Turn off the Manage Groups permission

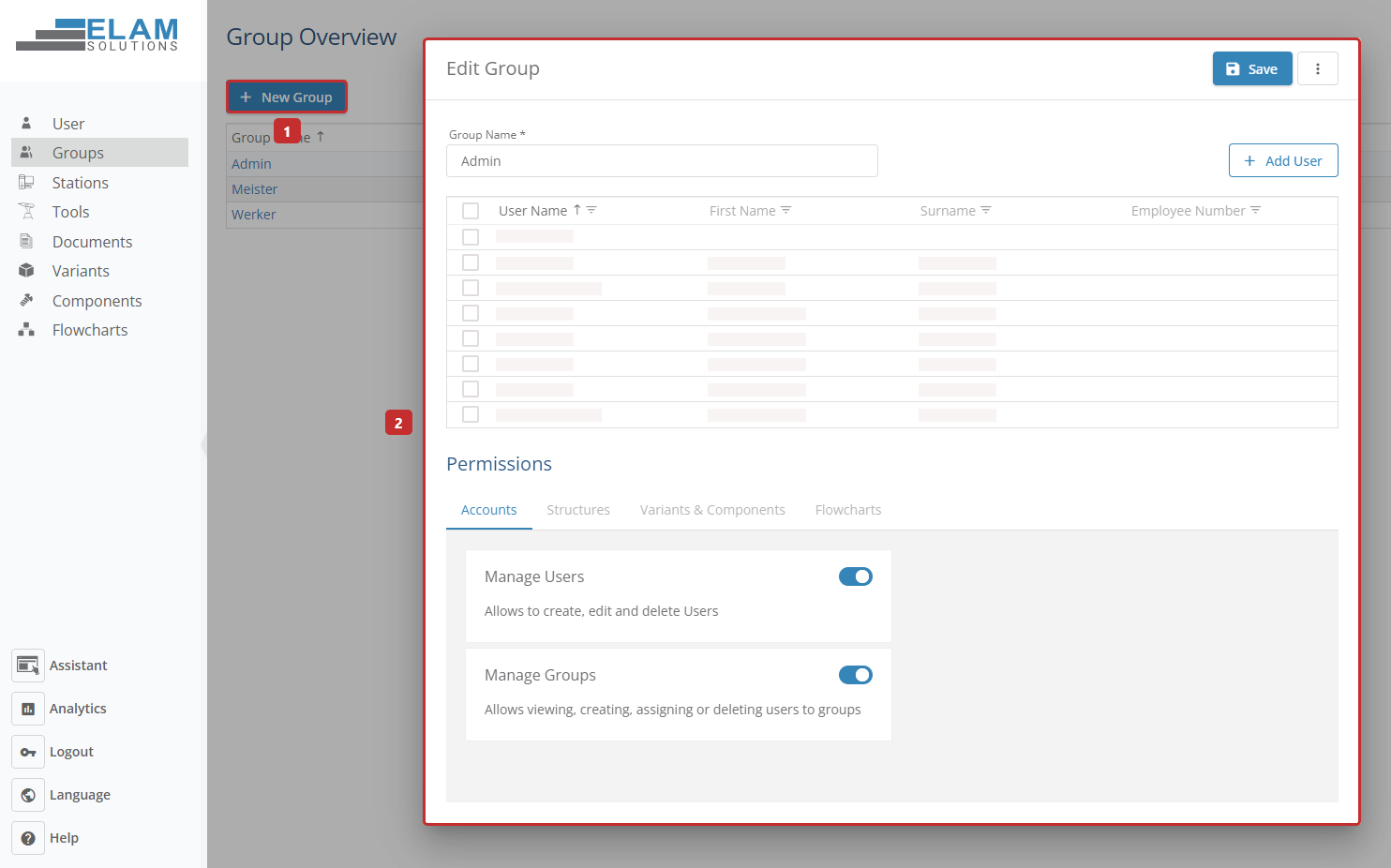pos(855,675)
